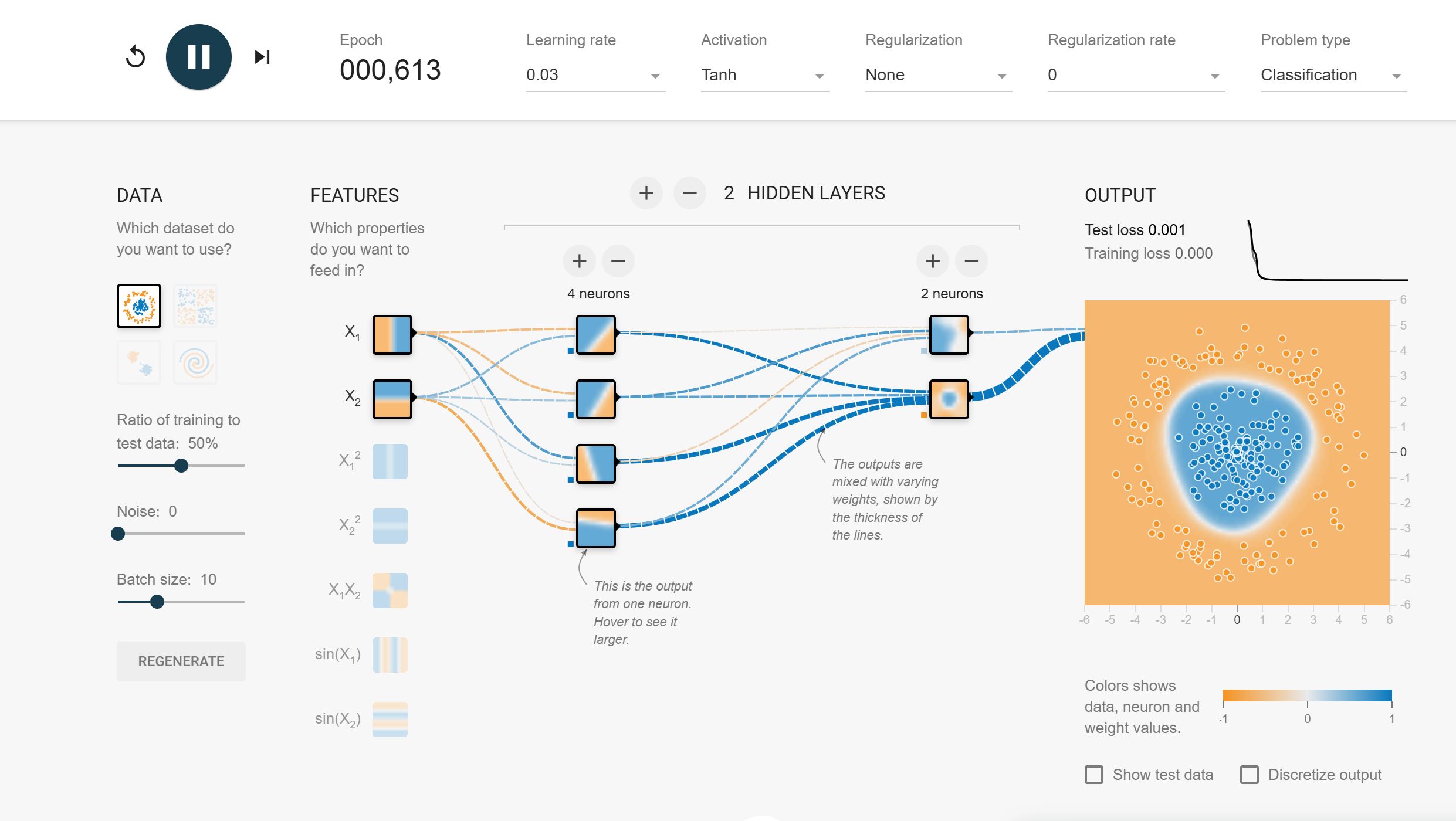Enable the X2 squared feature
1456x821 pixels.
click(x=390, y=526)
